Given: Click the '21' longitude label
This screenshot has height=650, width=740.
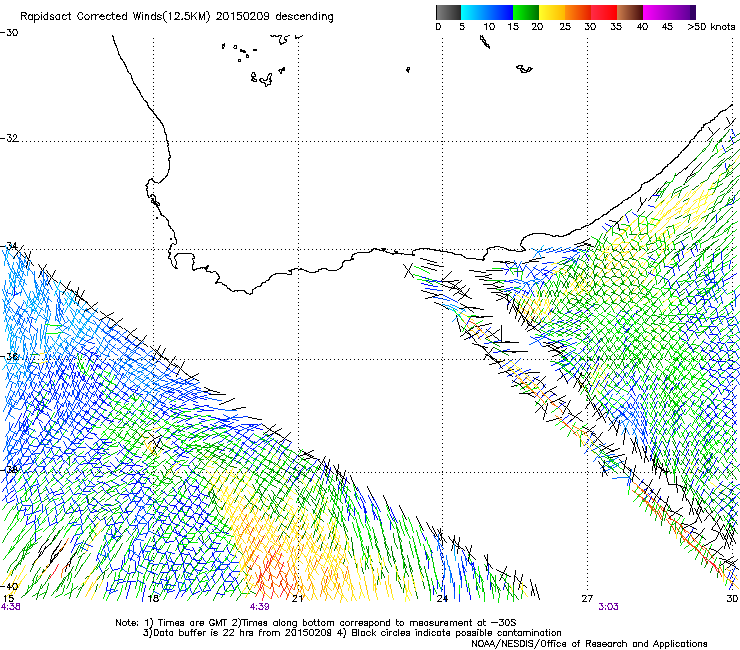Looking at the screenshot, I should [x=297, y=599].
